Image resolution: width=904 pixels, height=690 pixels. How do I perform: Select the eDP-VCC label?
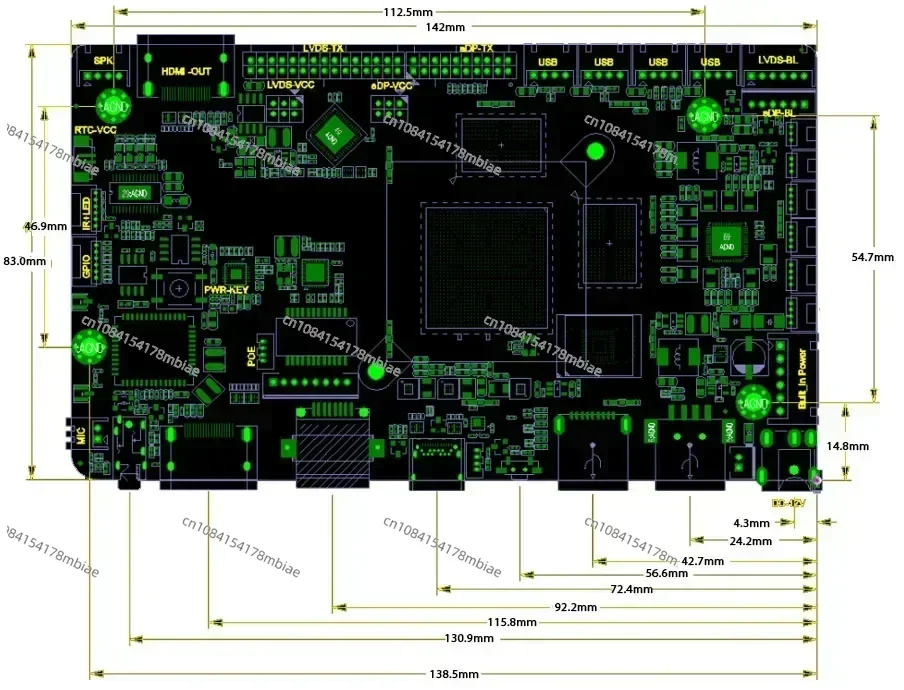click(x=391, y=86)
